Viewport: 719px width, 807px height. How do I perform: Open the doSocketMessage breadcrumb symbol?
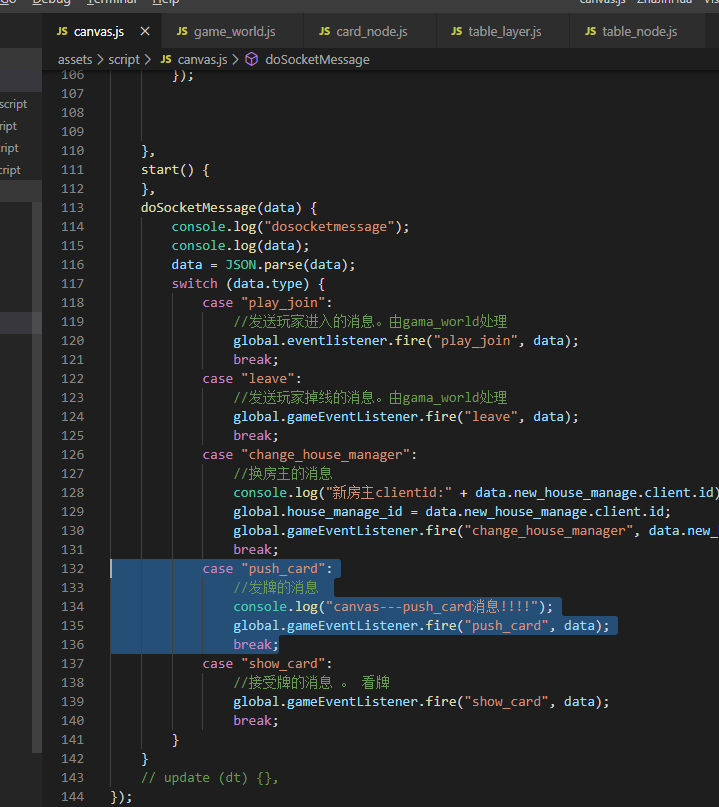[318, 60]
